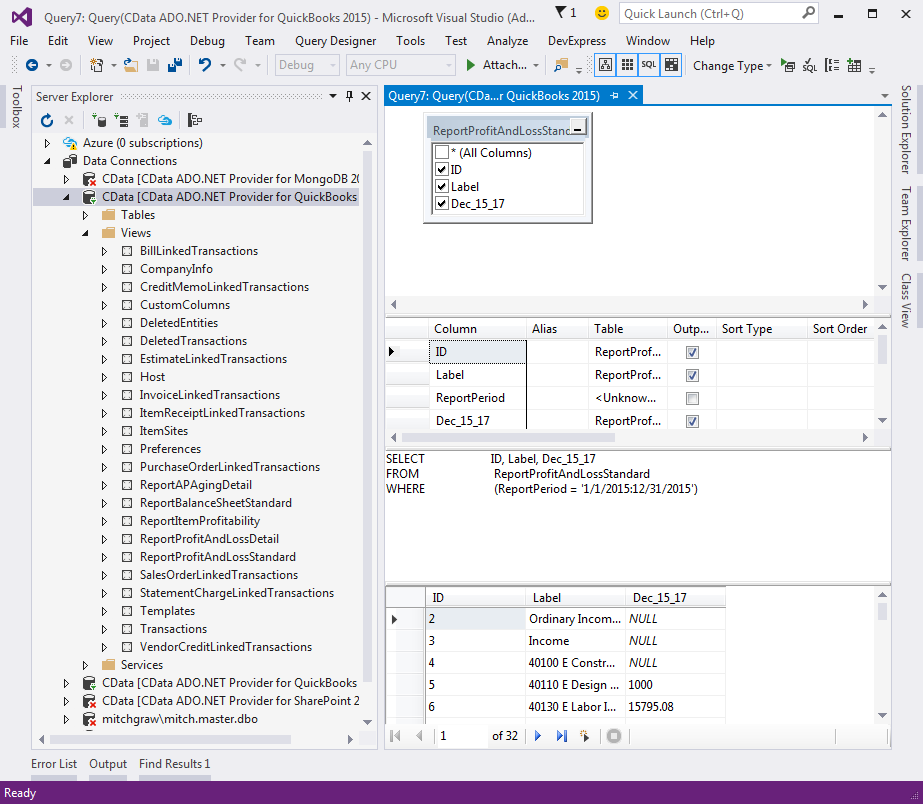Expand the Services folder
This screenshot has height=804, width=923.
[x=85, y=665]
